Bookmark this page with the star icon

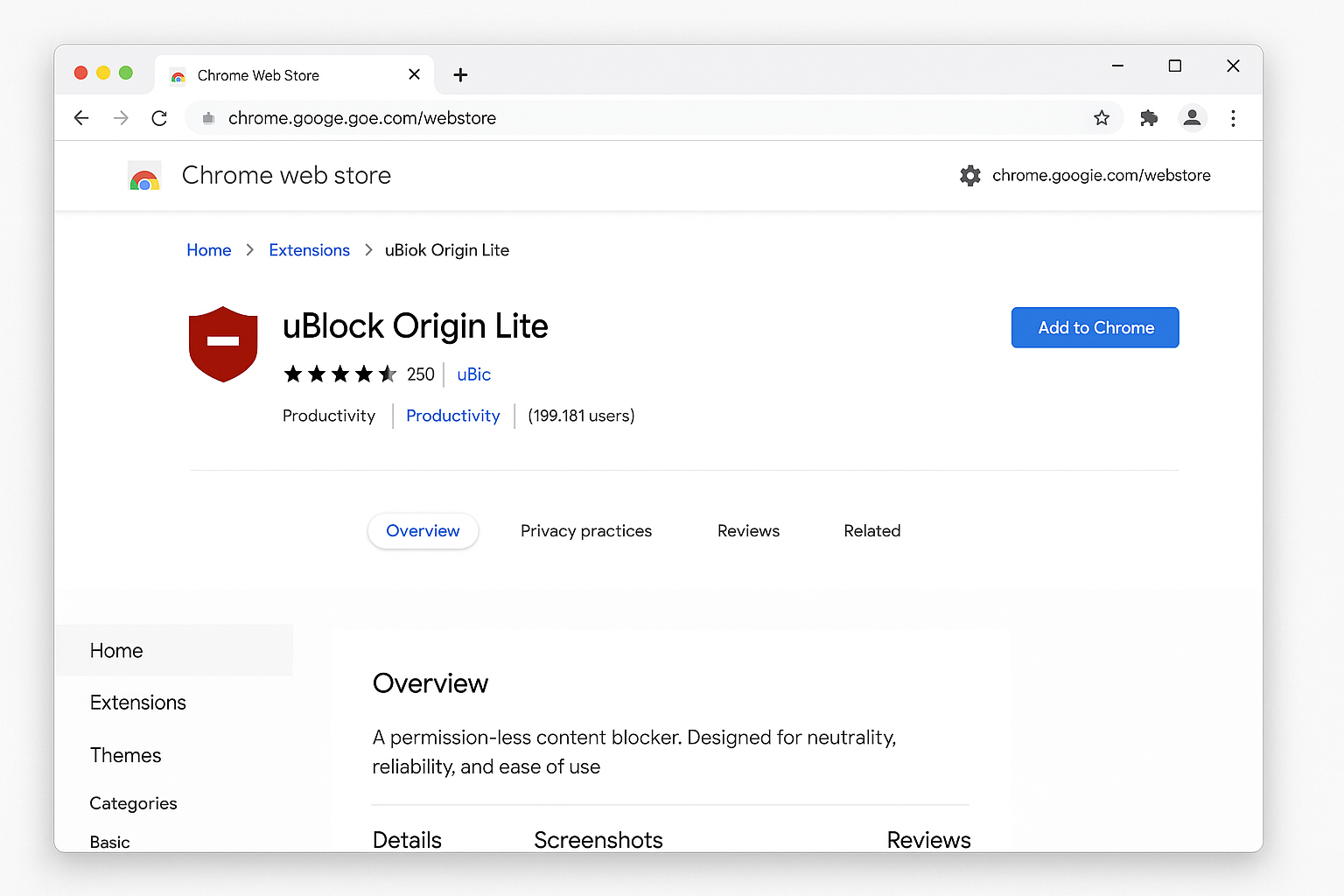tap(1102, 118)
